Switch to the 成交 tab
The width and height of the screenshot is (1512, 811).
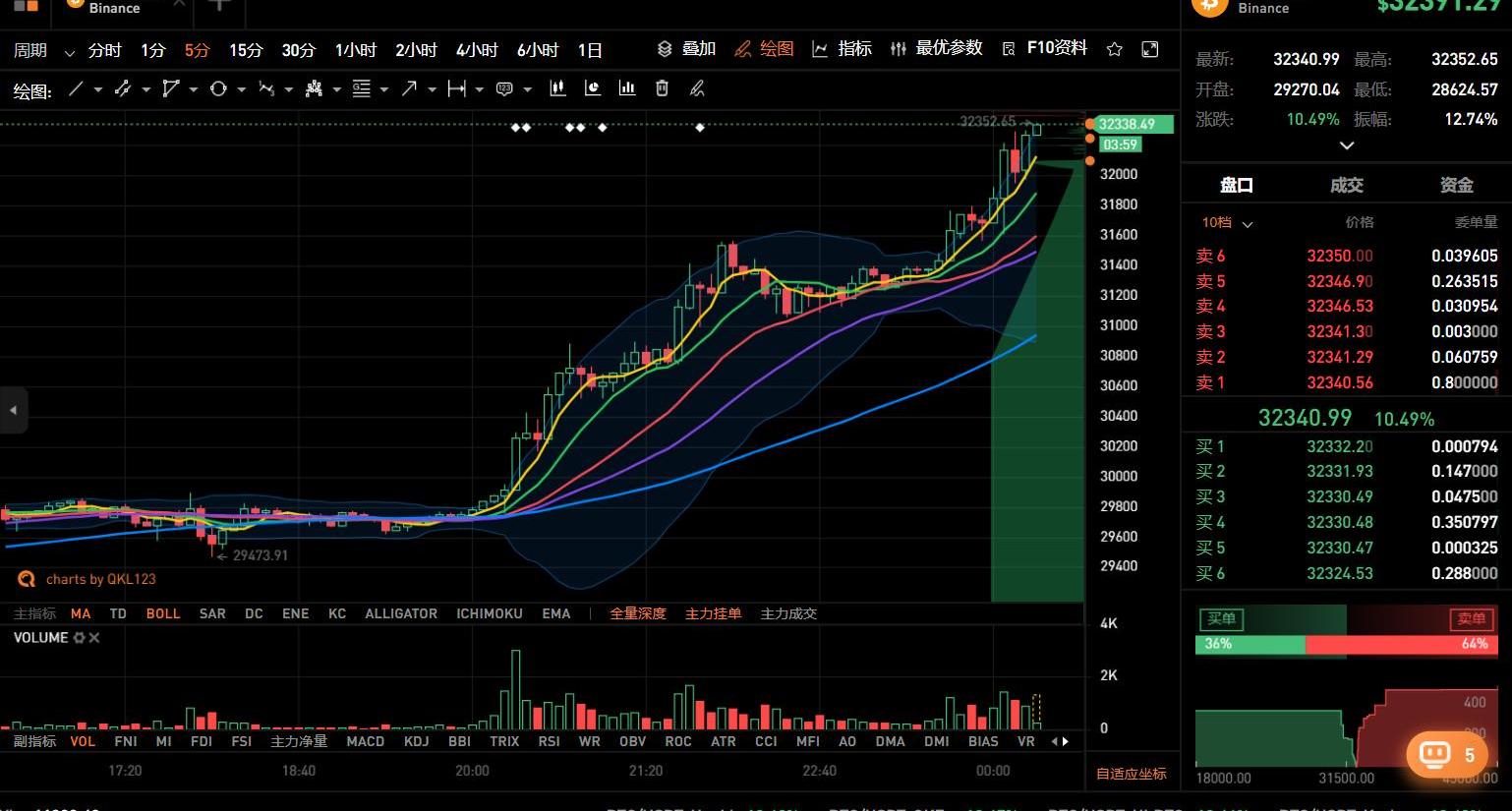coord(1346,185)
